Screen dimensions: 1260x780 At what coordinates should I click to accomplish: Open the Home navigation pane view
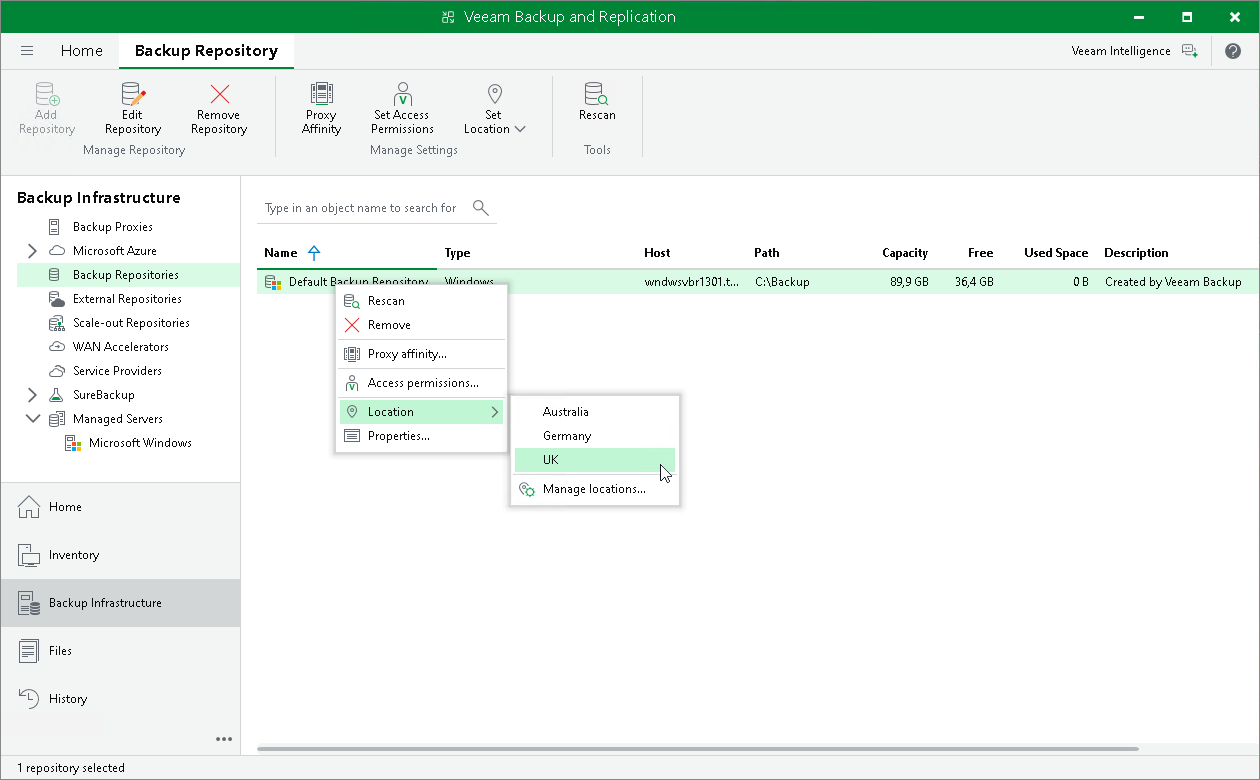[120, 507]
